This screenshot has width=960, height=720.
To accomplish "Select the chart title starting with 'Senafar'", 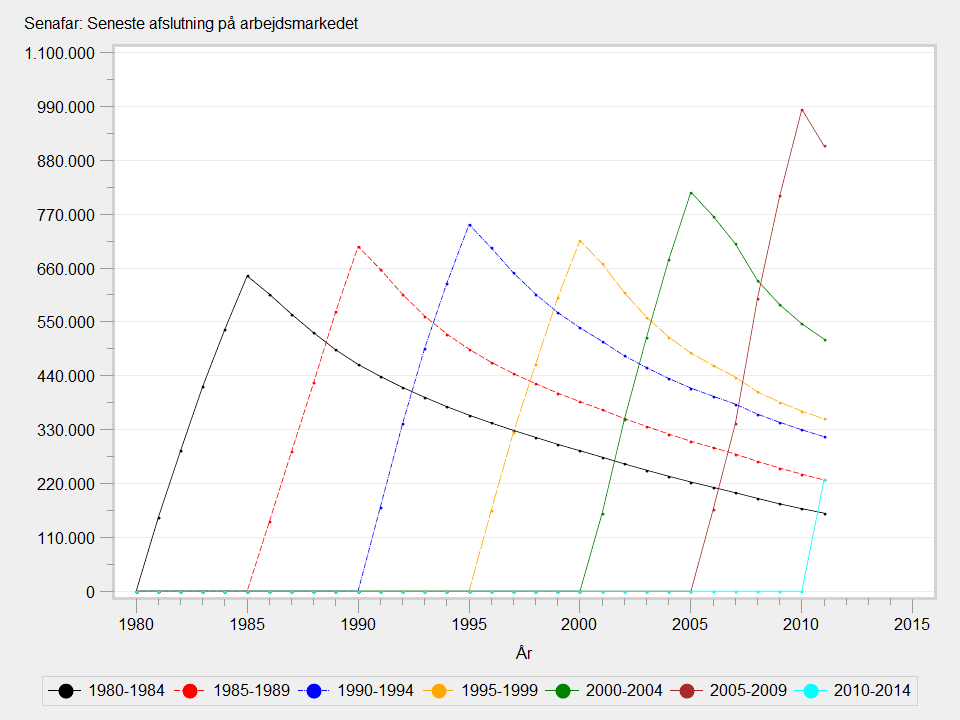I will (191, 24).
